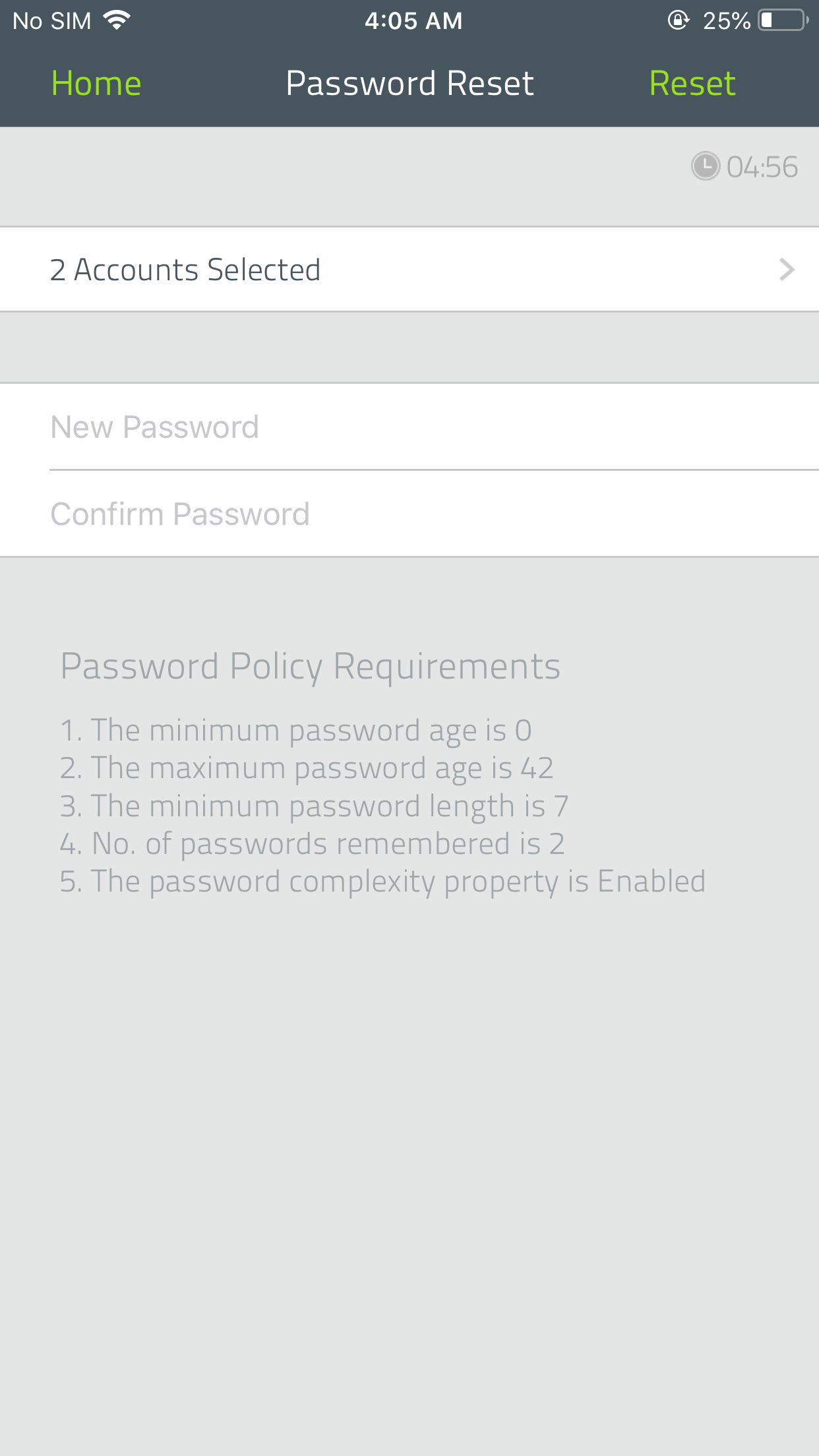This screenshot has height=1456, width=819.
Task: Tap the disclosure arrow on the accounts row
Action: click(x=785, y=269)
